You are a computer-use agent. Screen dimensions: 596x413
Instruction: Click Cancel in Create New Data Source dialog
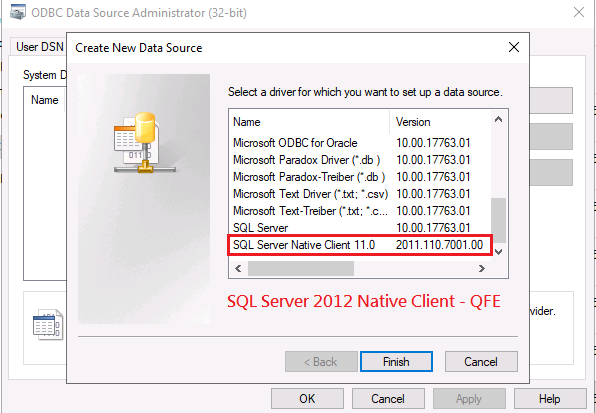pos(481,361)
